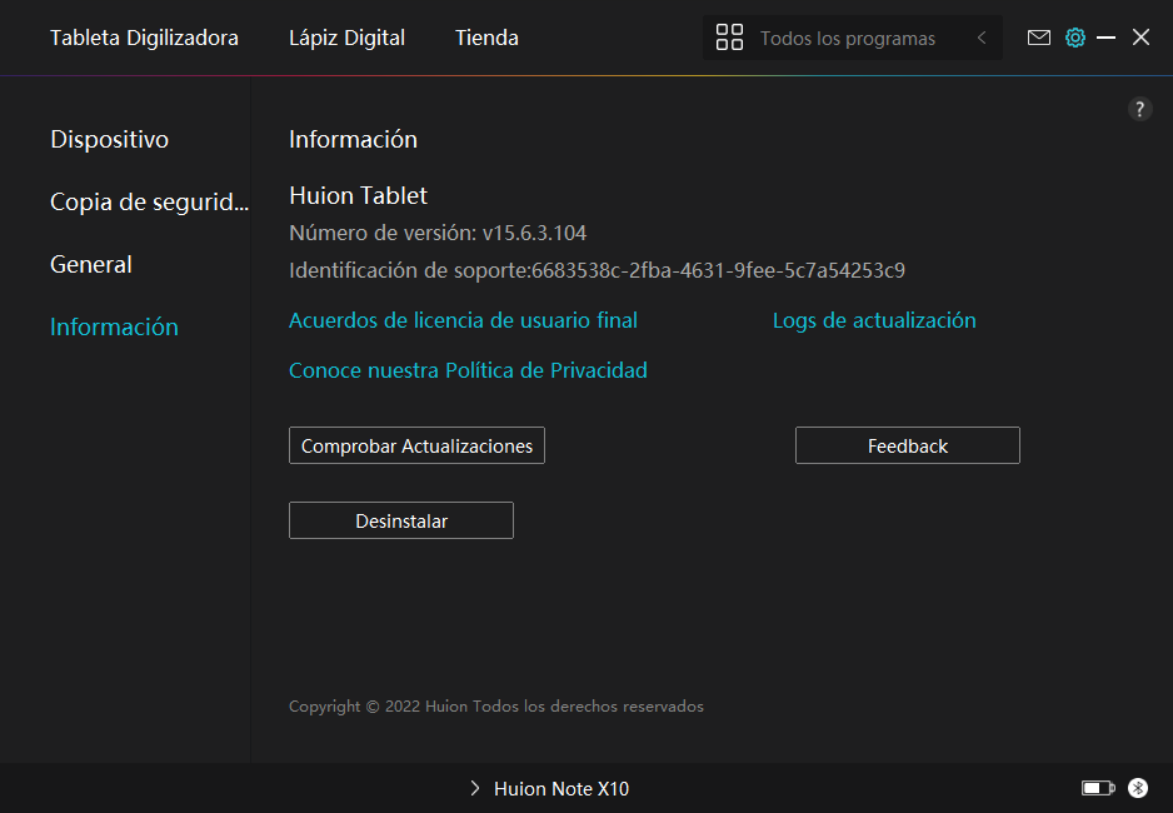Viewport: 1173px width, 813px height.
Task: Click the Copyright 2022 Huion footer text
Action: coord(496,706)
